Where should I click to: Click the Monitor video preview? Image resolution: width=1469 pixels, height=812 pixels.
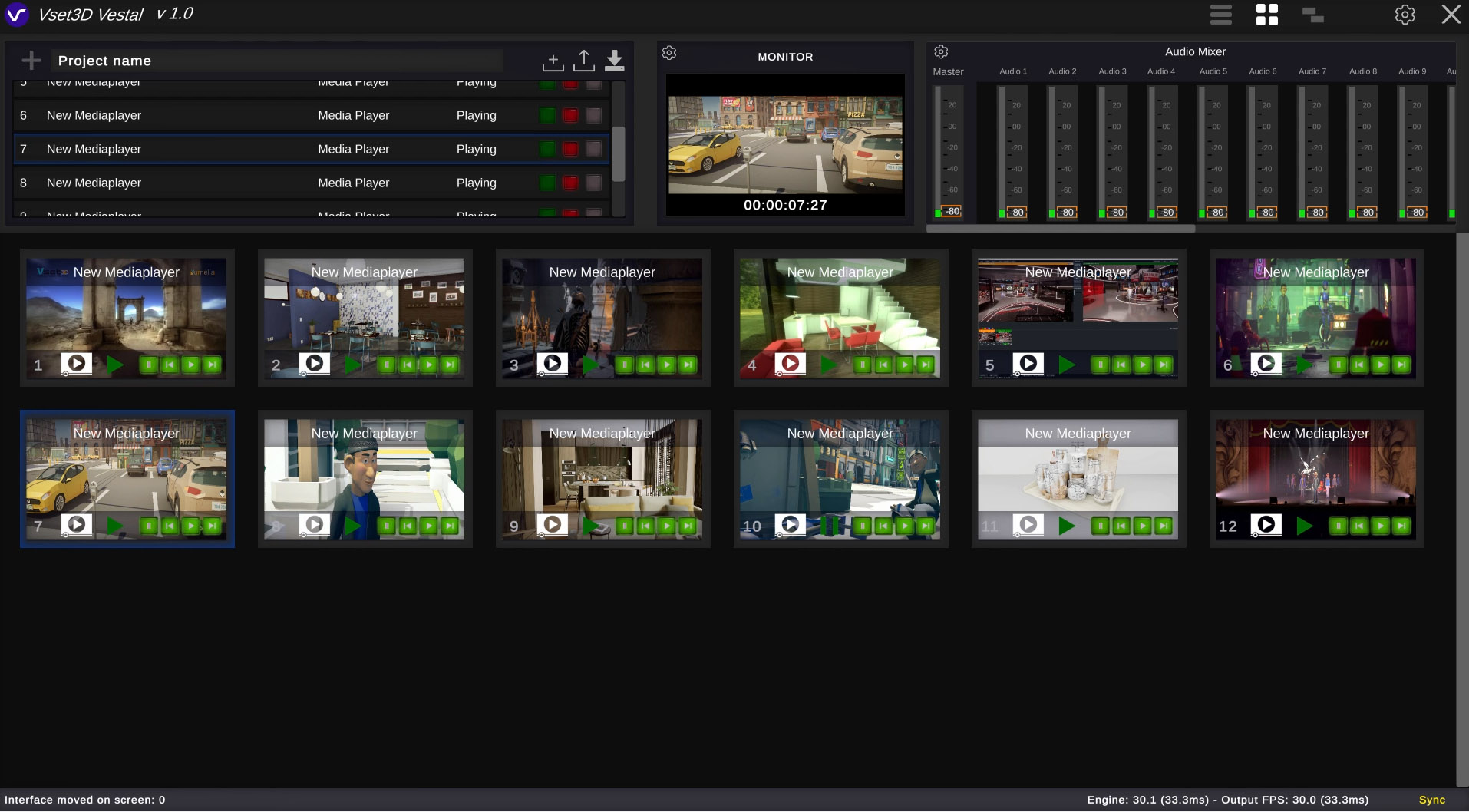point(785,144)
